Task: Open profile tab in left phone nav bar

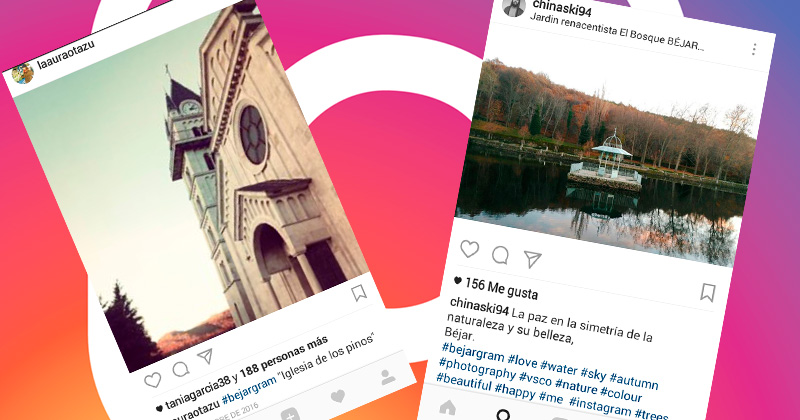Action: coord(388,377)
